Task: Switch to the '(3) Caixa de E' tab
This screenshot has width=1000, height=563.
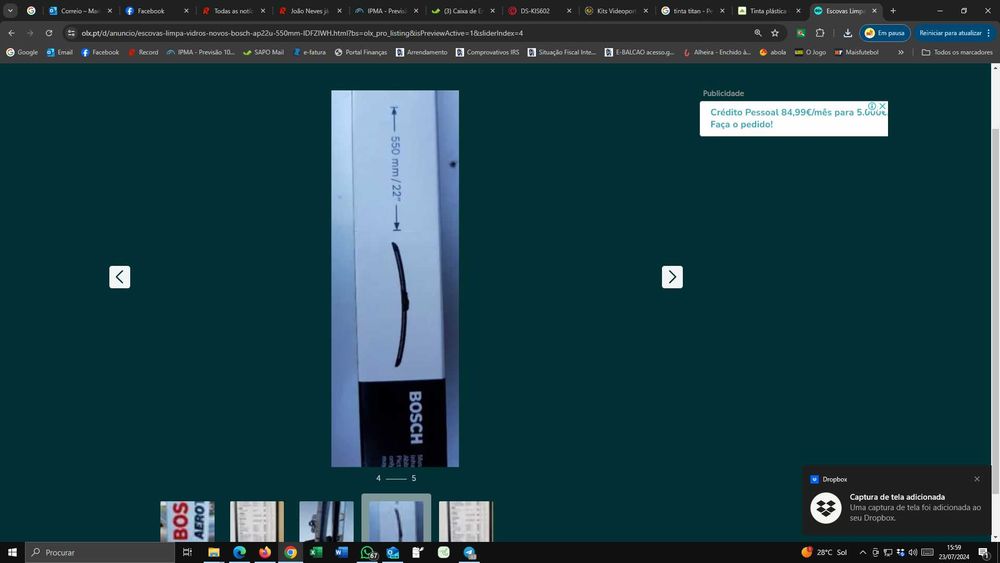Action: point(462,11)
